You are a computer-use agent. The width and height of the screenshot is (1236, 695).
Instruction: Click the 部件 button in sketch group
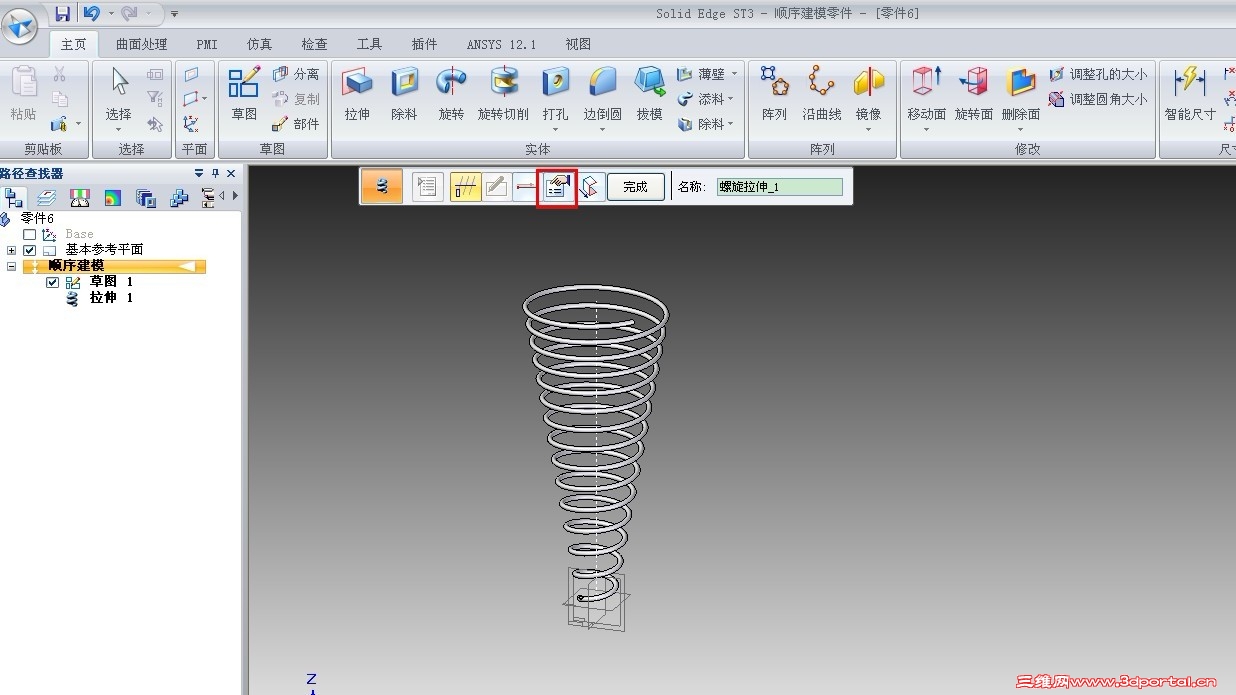click(295, 124)
